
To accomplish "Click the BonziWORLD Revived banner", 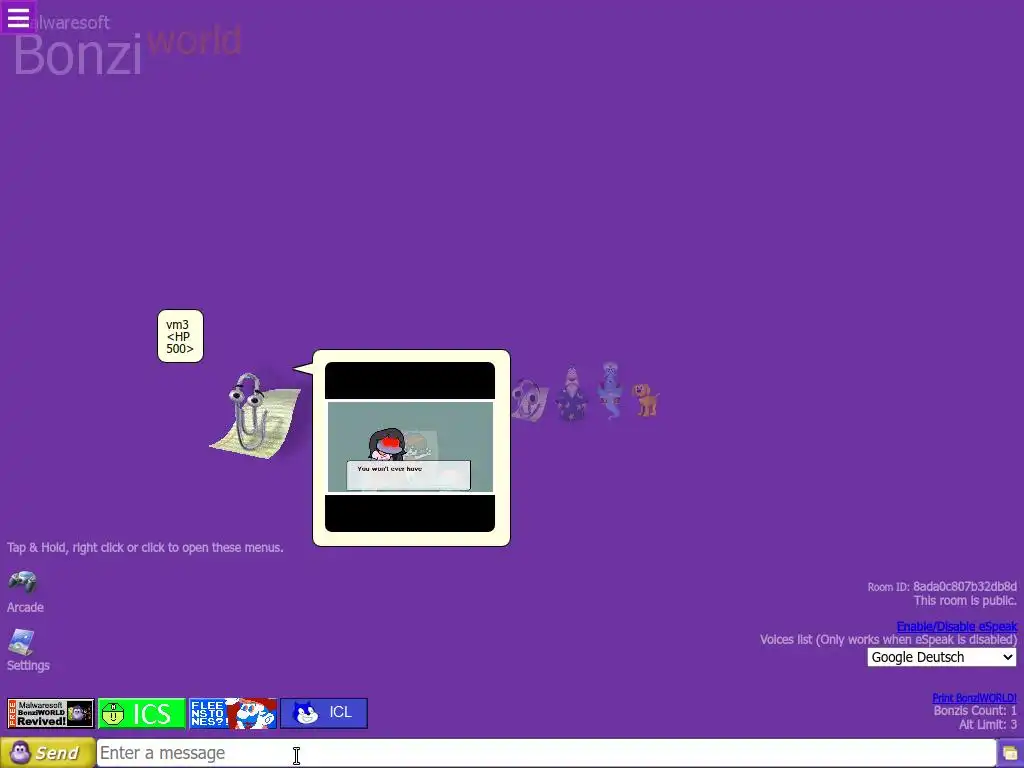I will click(51, 713).
